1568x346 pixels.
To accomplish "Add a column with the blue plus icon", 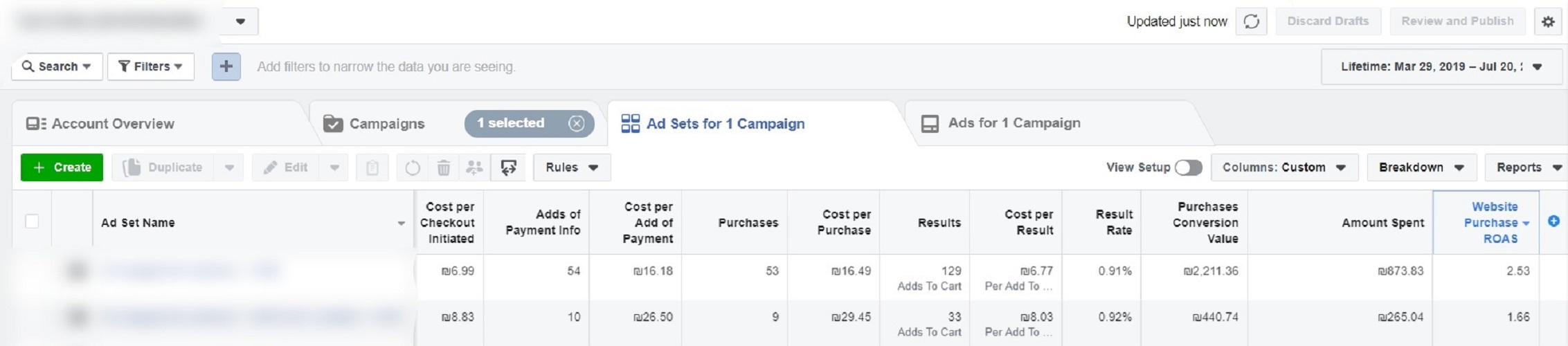I will click(1553, 221).
